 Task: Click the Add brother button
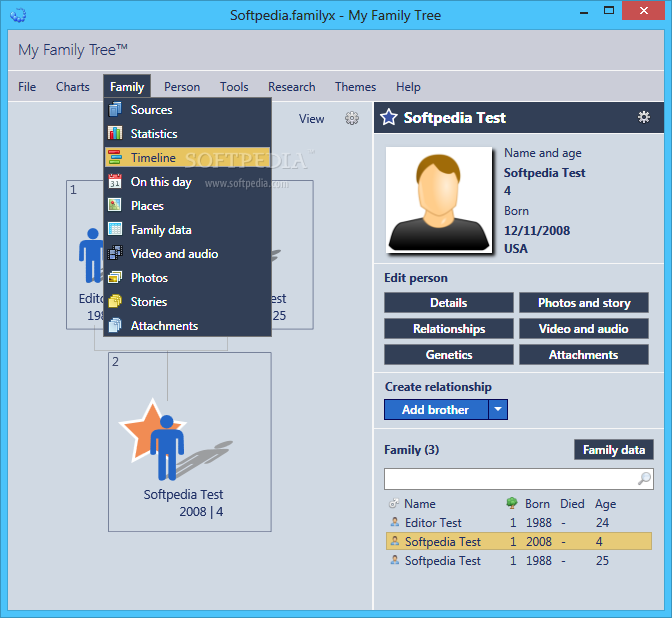(x=436, y=409)
